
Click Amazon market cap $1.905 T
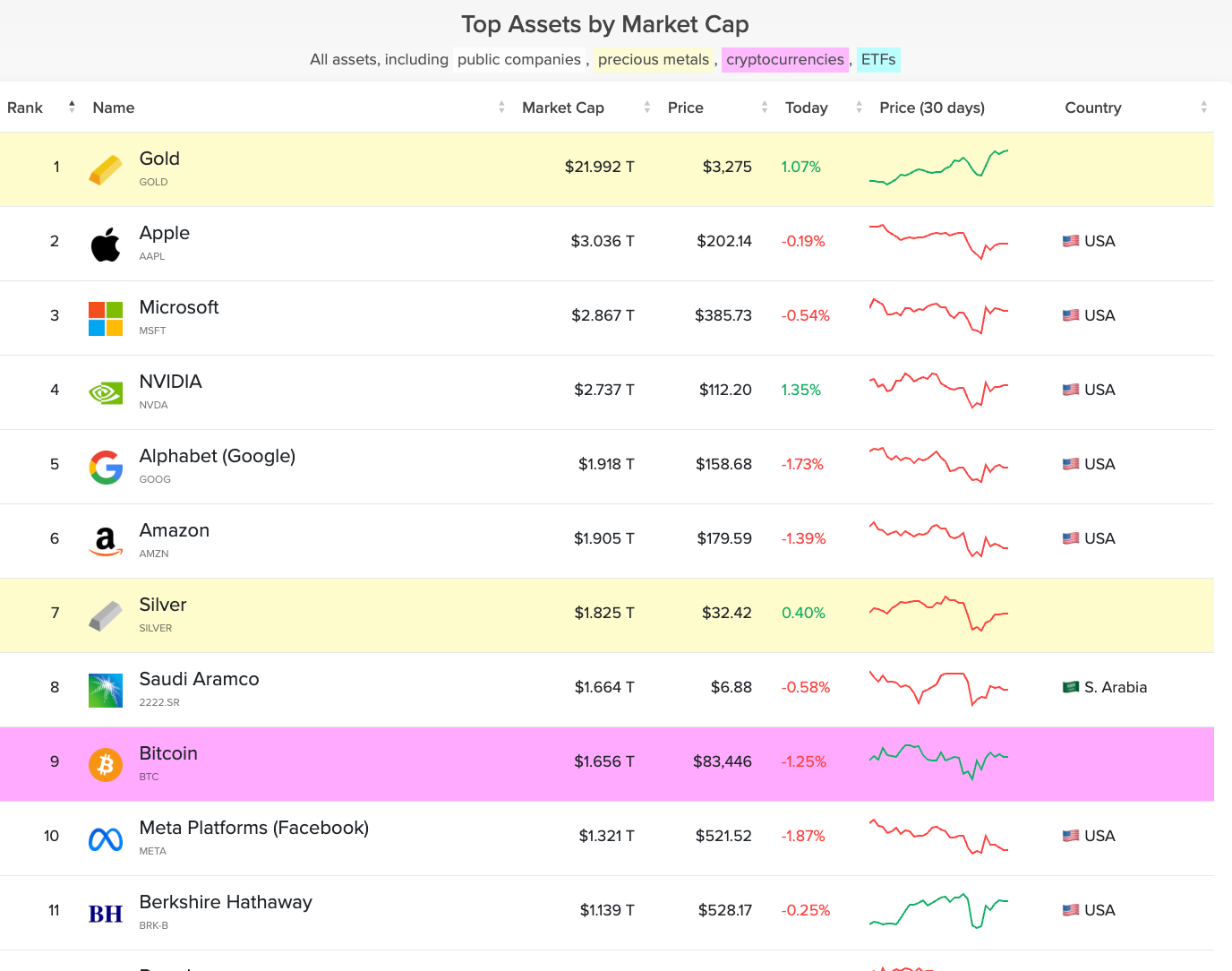click(x=604, y=538)
